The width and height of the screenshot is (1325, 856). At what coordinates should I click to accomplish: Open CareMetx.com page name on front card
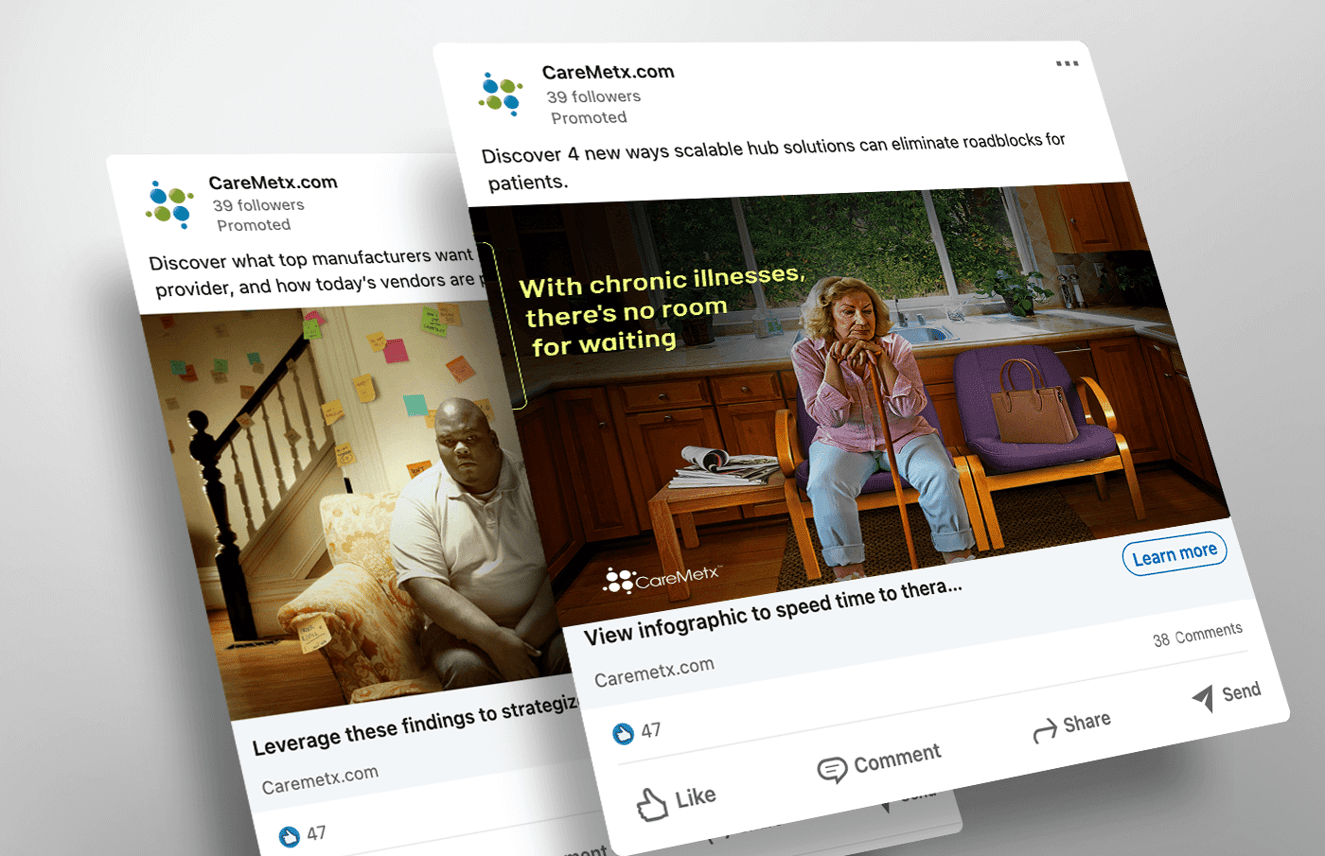pyautogui.click(x=608, y=72)
